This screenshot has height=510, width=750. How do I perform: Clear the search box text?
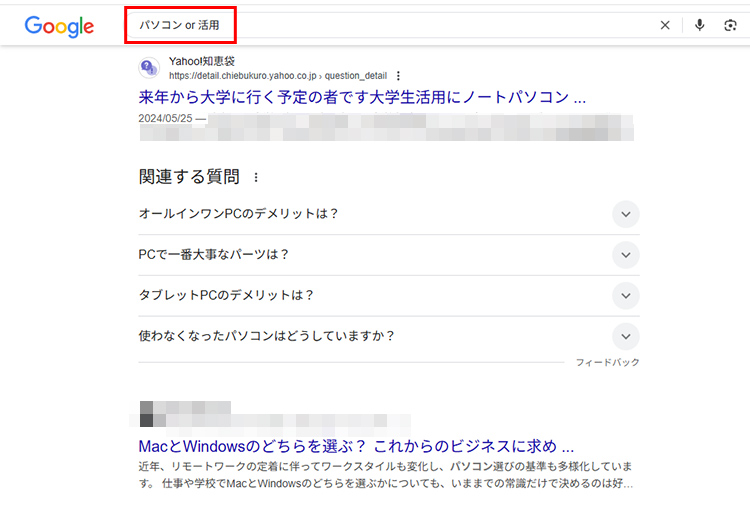pos(665,26)
